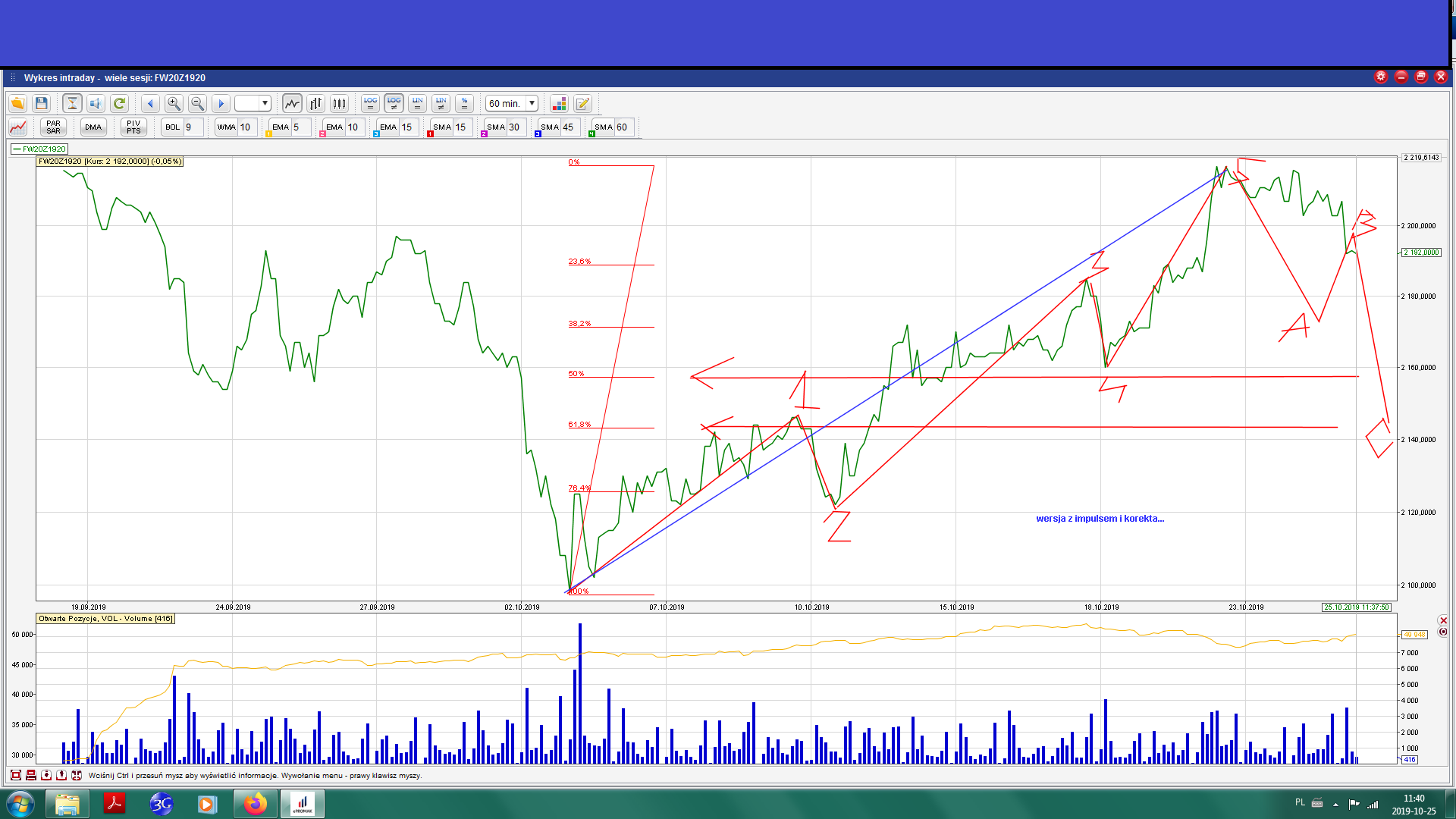Open Firefox from the taskbar
The image size is (1456, 819).
tap(256, 804)
